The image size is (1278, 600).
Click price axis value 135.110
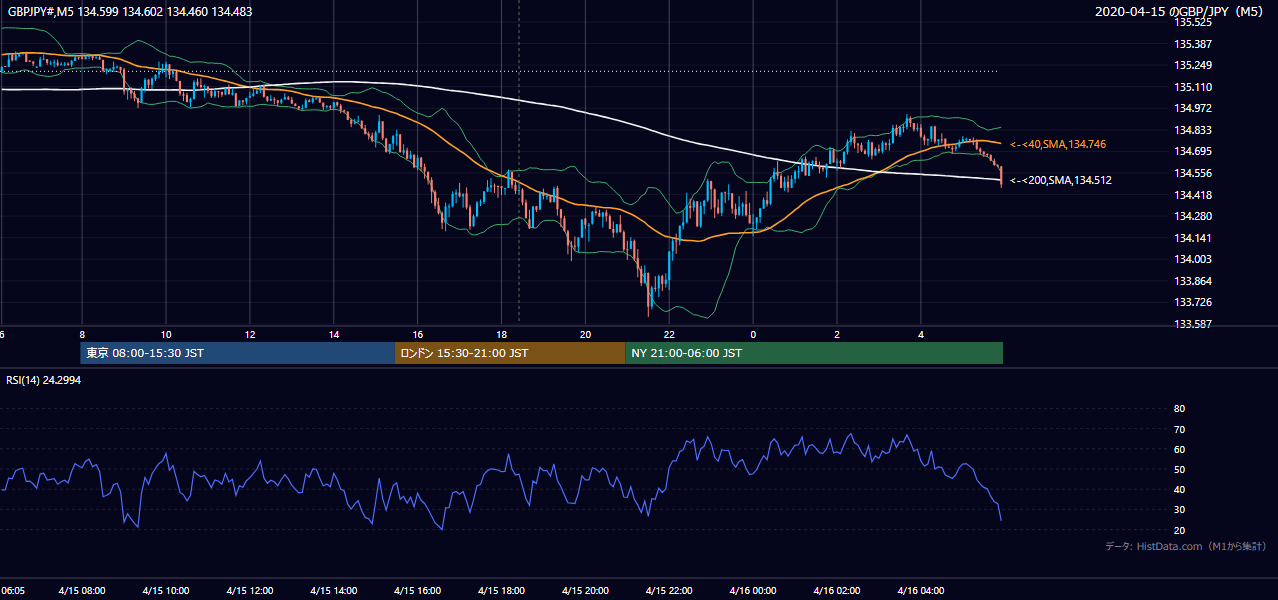click(1192, 87)
